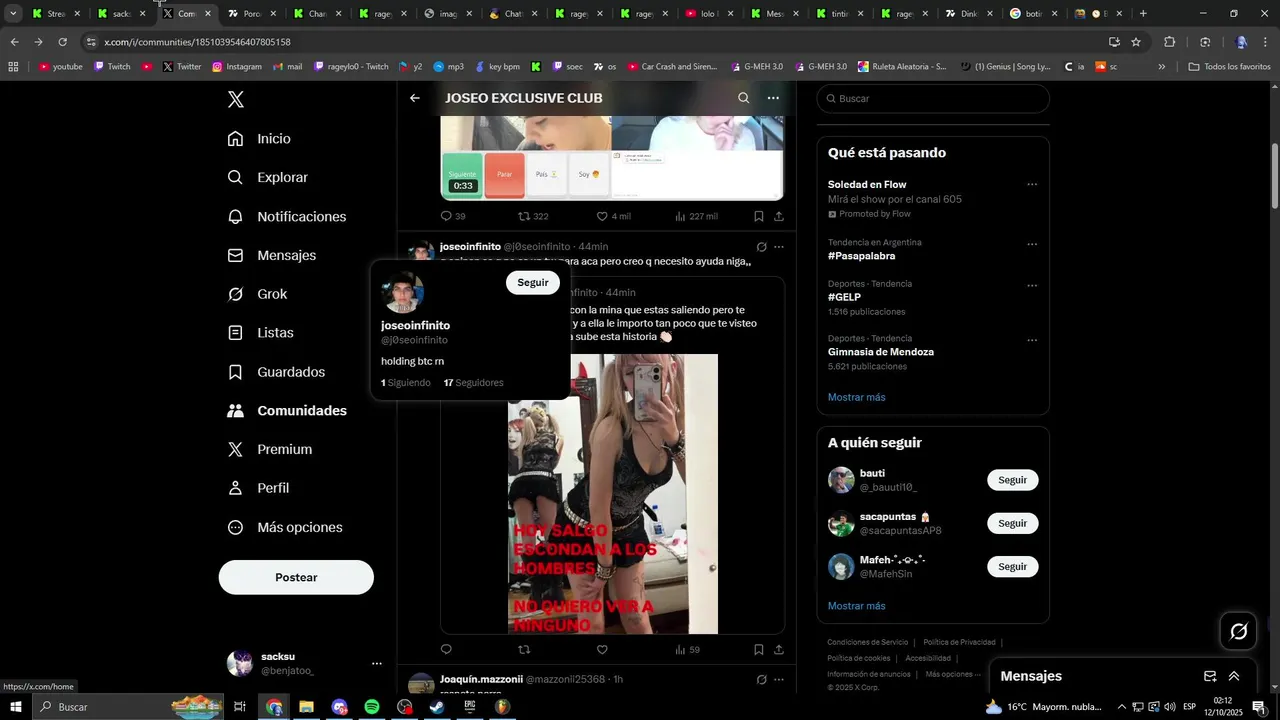Open Grok from the sidebar
Image resolution: width=1280 pixels, height=720 pixels.
(257, 294)
